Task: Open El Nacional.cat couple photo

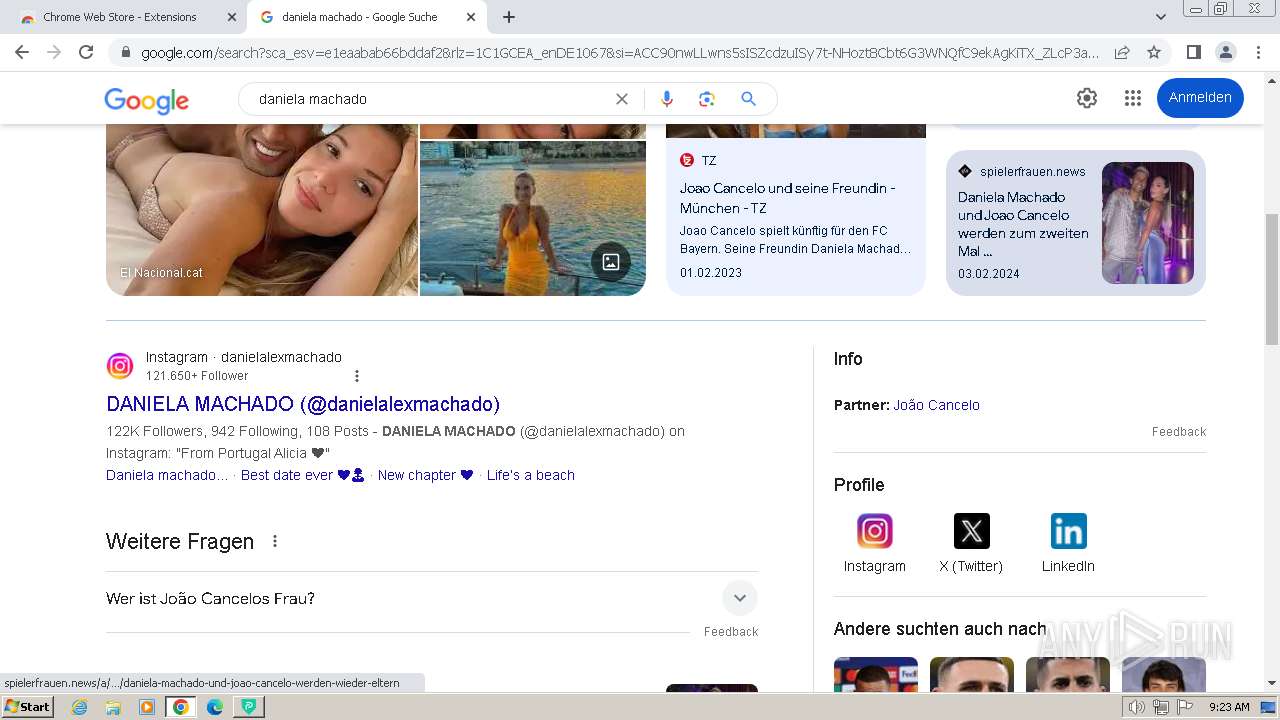Action: [x=262, y=210]
